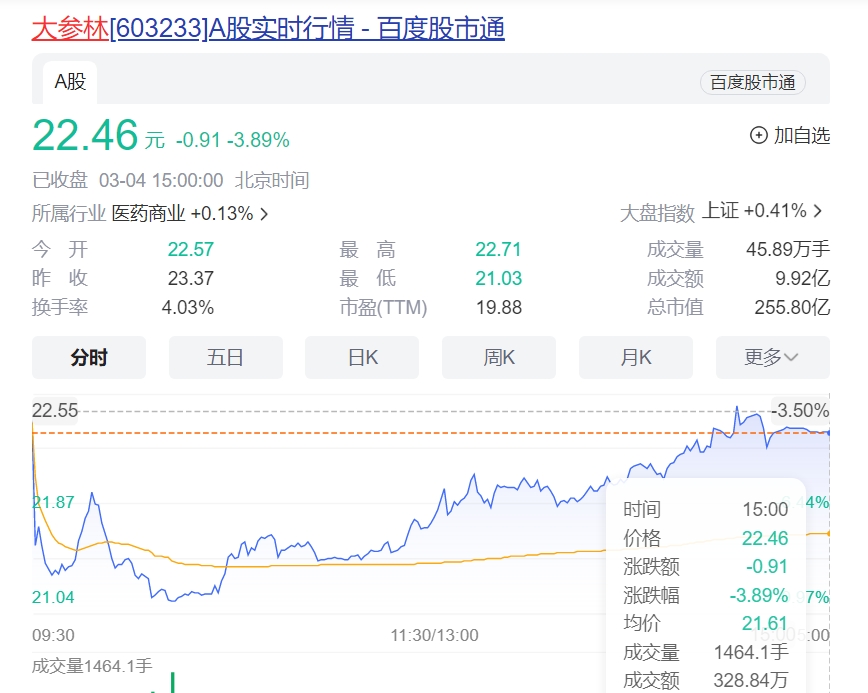Switch to the 月K chart tab

pos(636,358)
